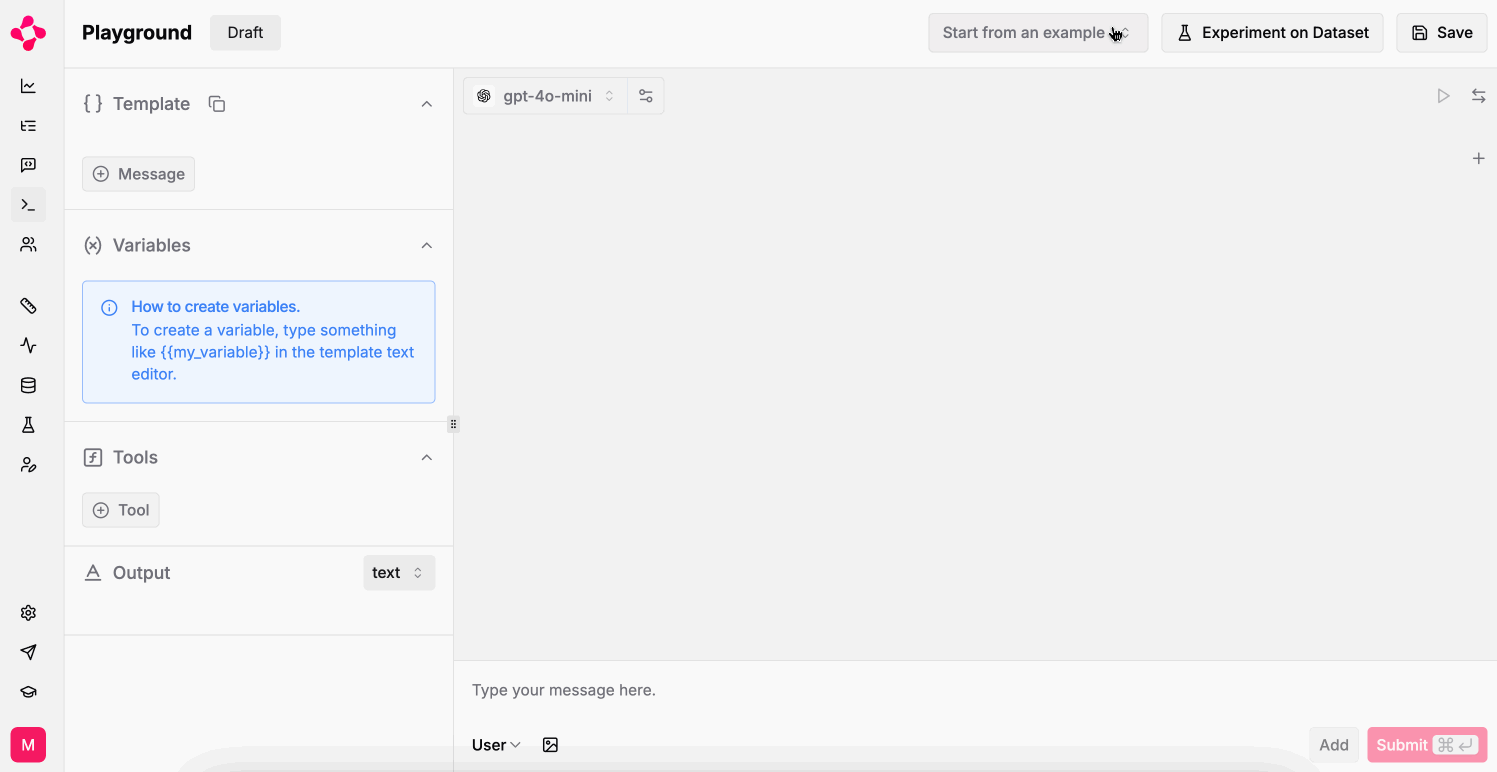The width and height of the screenshot is (1497, 772).
Task: Submit the message
Action: point(1427,745)
